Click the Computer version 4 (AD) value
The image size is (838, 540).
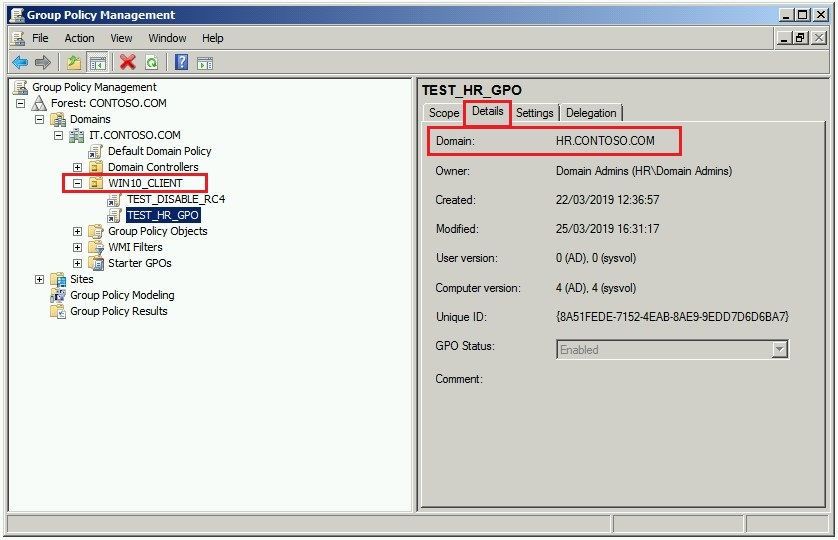pos(595,288)
